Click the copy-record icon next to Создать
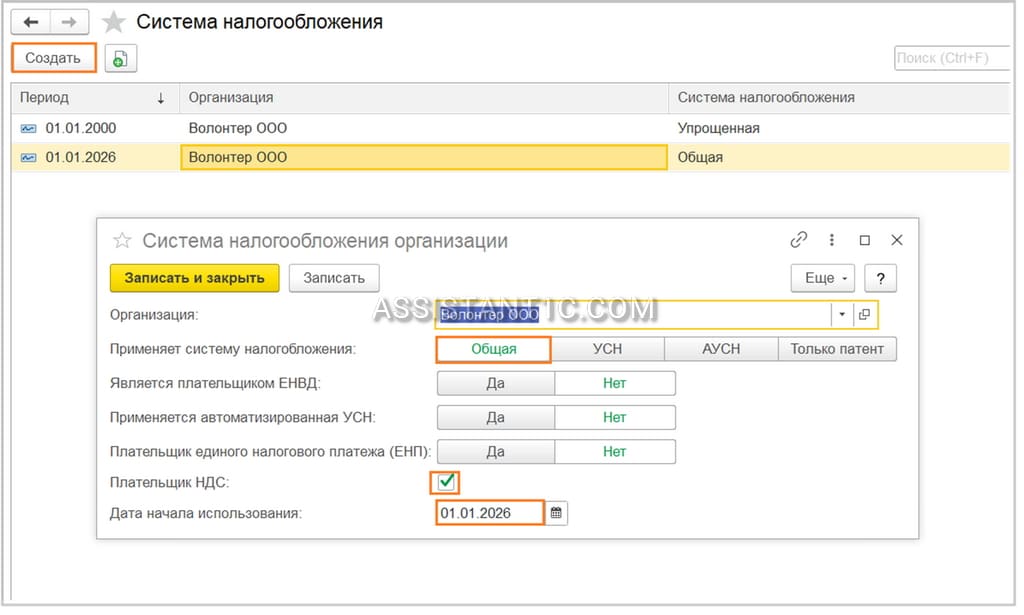 point(121,59)
